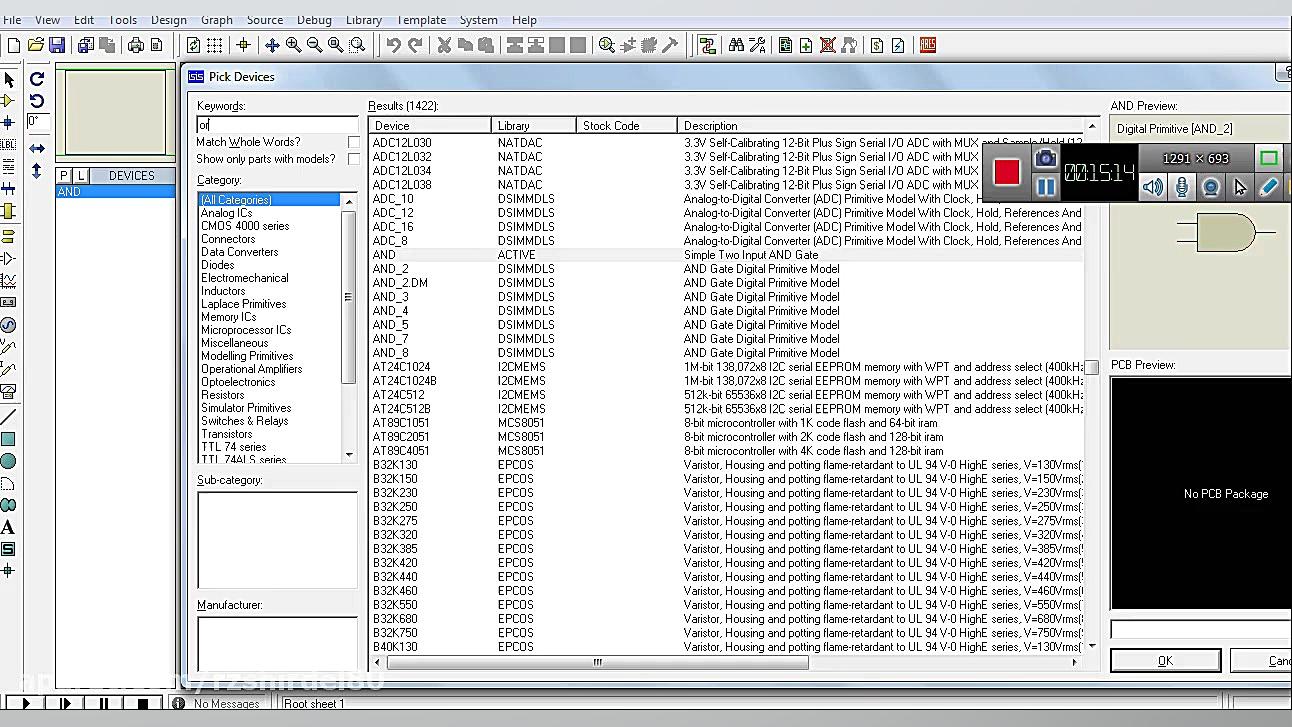Click the rotate clockwise icon
Screen dimensions: 1292x727
click(37, 79)
